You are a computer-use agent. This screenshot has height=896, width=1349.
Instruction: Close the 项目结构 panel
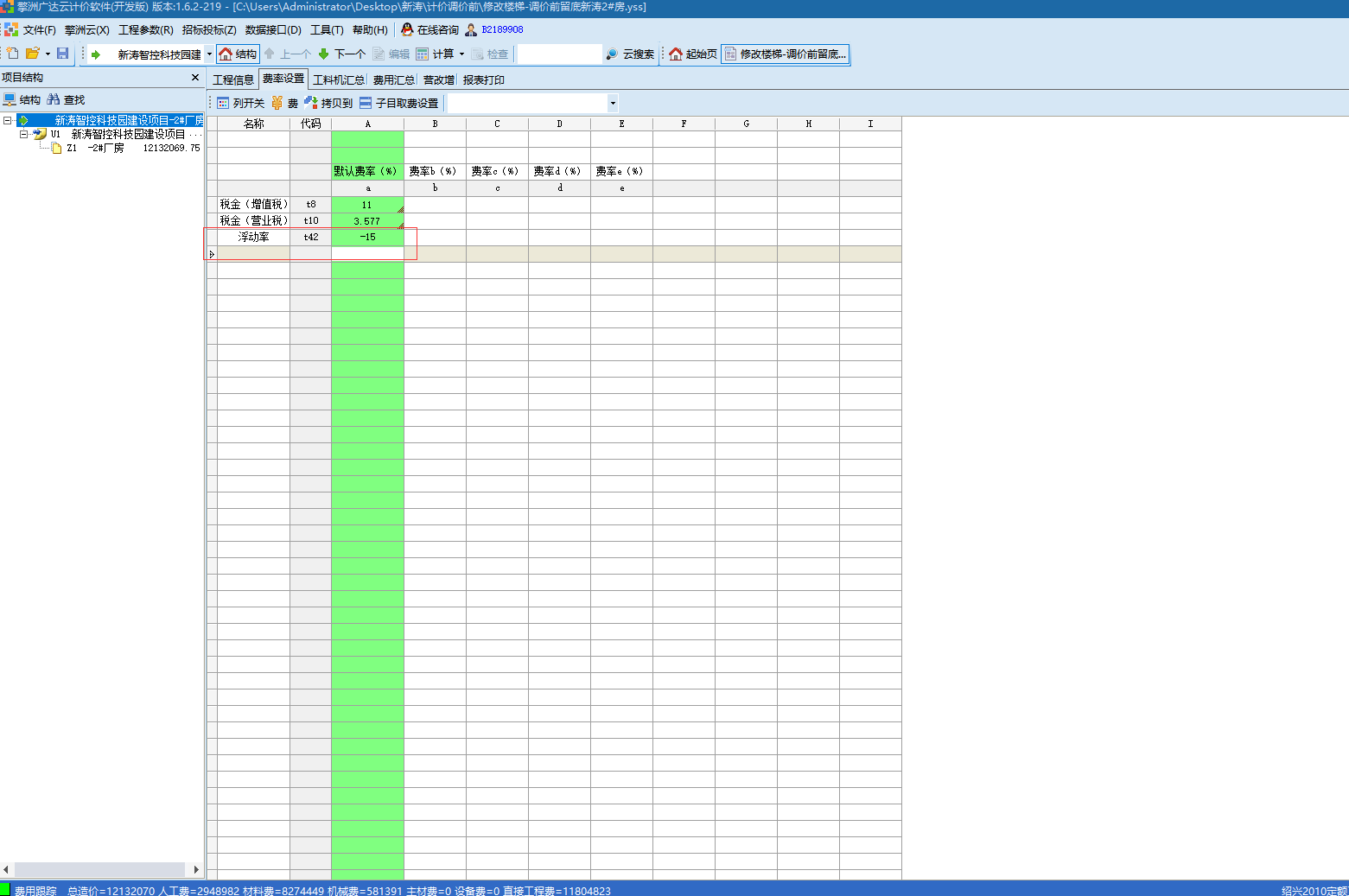coord(195,78)
